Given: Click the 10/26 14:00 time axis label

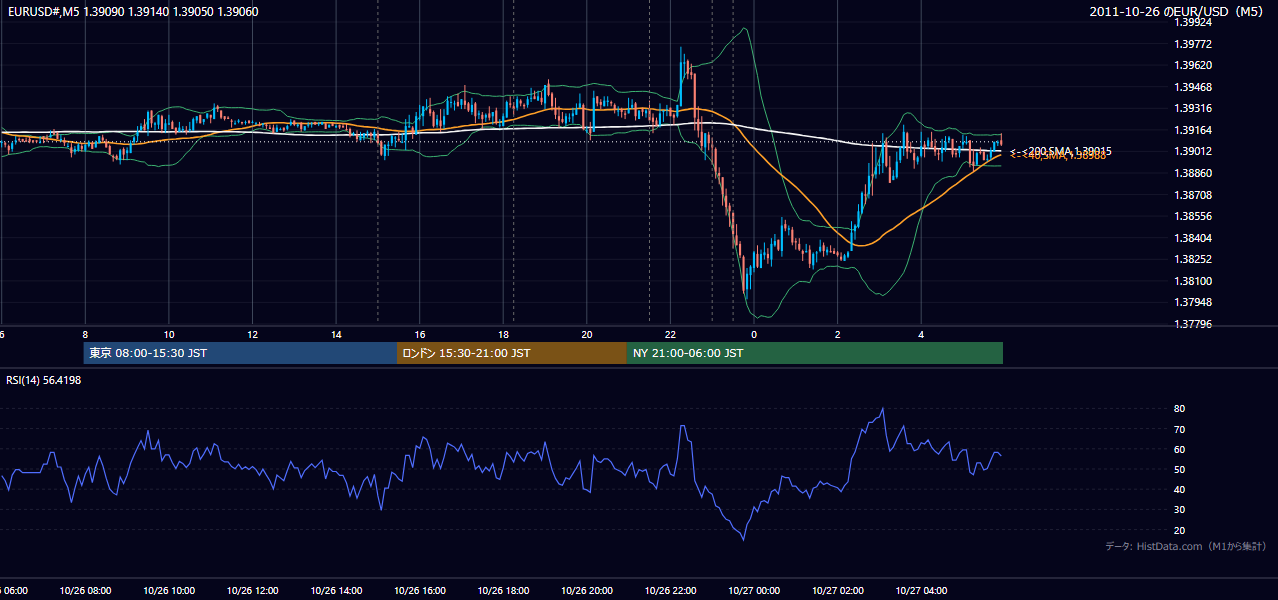Looking at the screenshot, I should 336,591.
